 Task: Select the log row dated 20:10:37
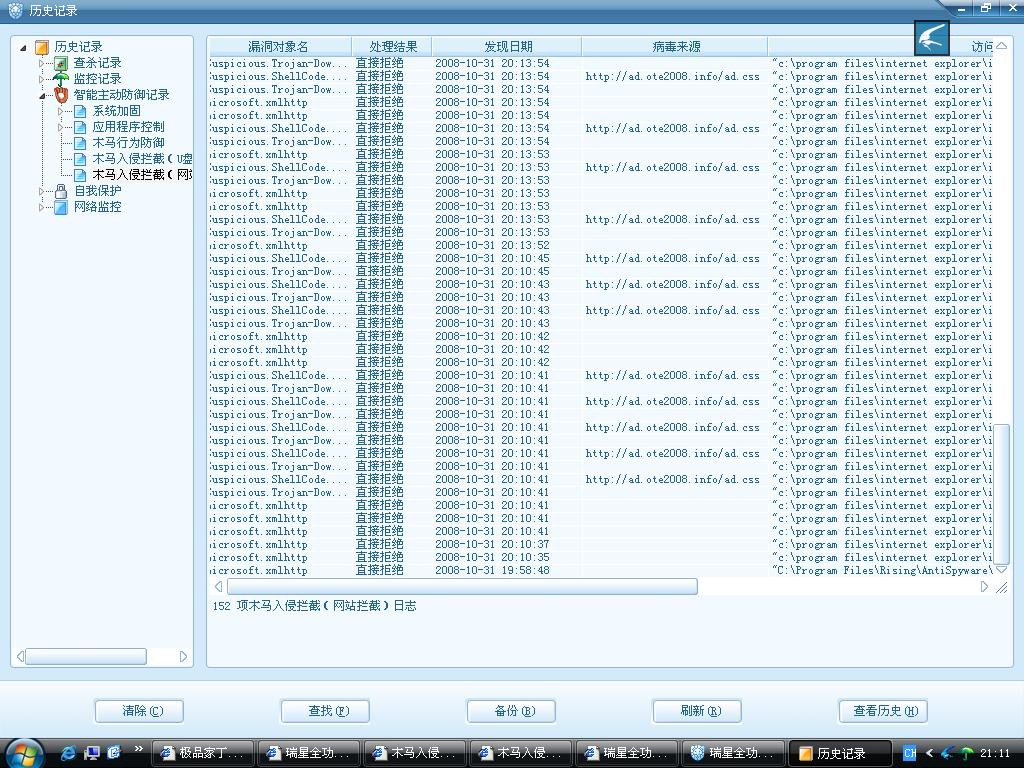coord(601,544)
